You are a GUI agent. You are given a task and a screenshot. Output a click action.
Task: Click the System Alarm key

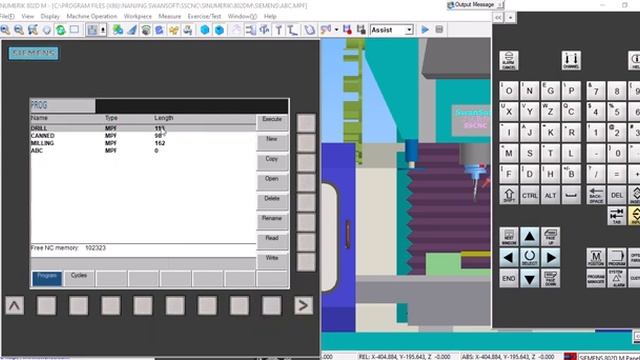[616, 278]
